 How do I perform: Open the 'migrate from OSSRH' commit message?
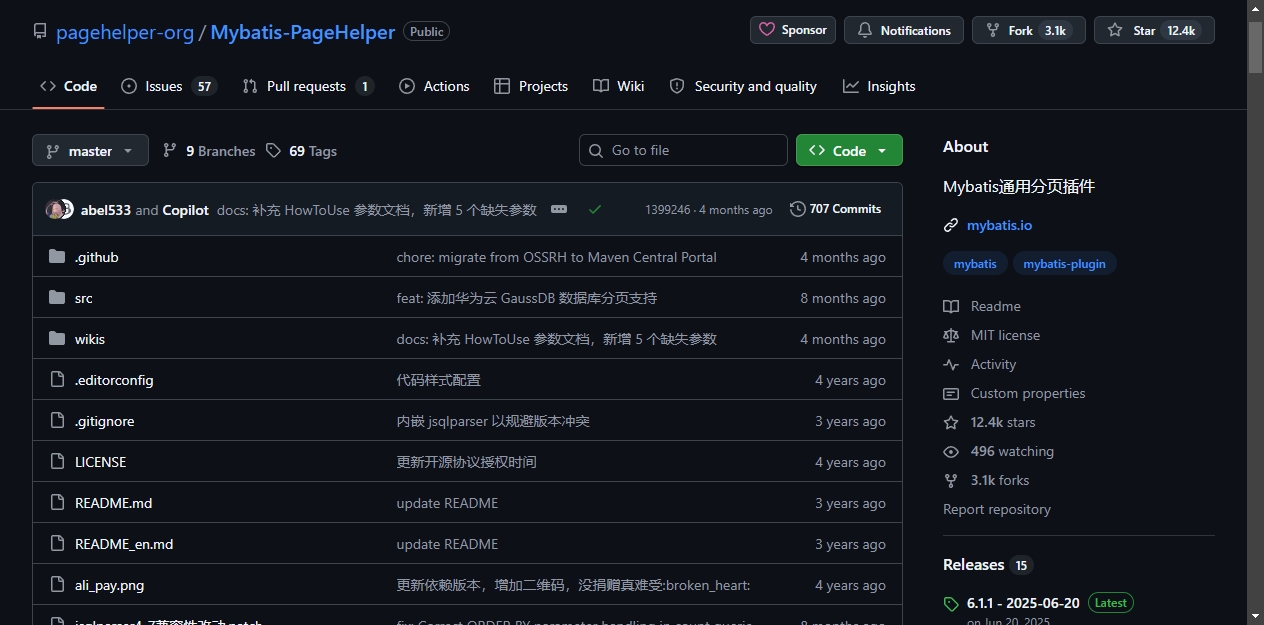(556, 257)
